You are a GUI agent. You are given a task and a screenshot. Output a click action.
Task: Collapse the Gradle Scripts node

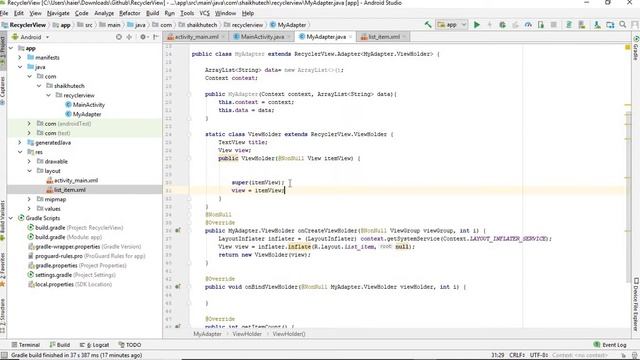(x=11, y=218)
